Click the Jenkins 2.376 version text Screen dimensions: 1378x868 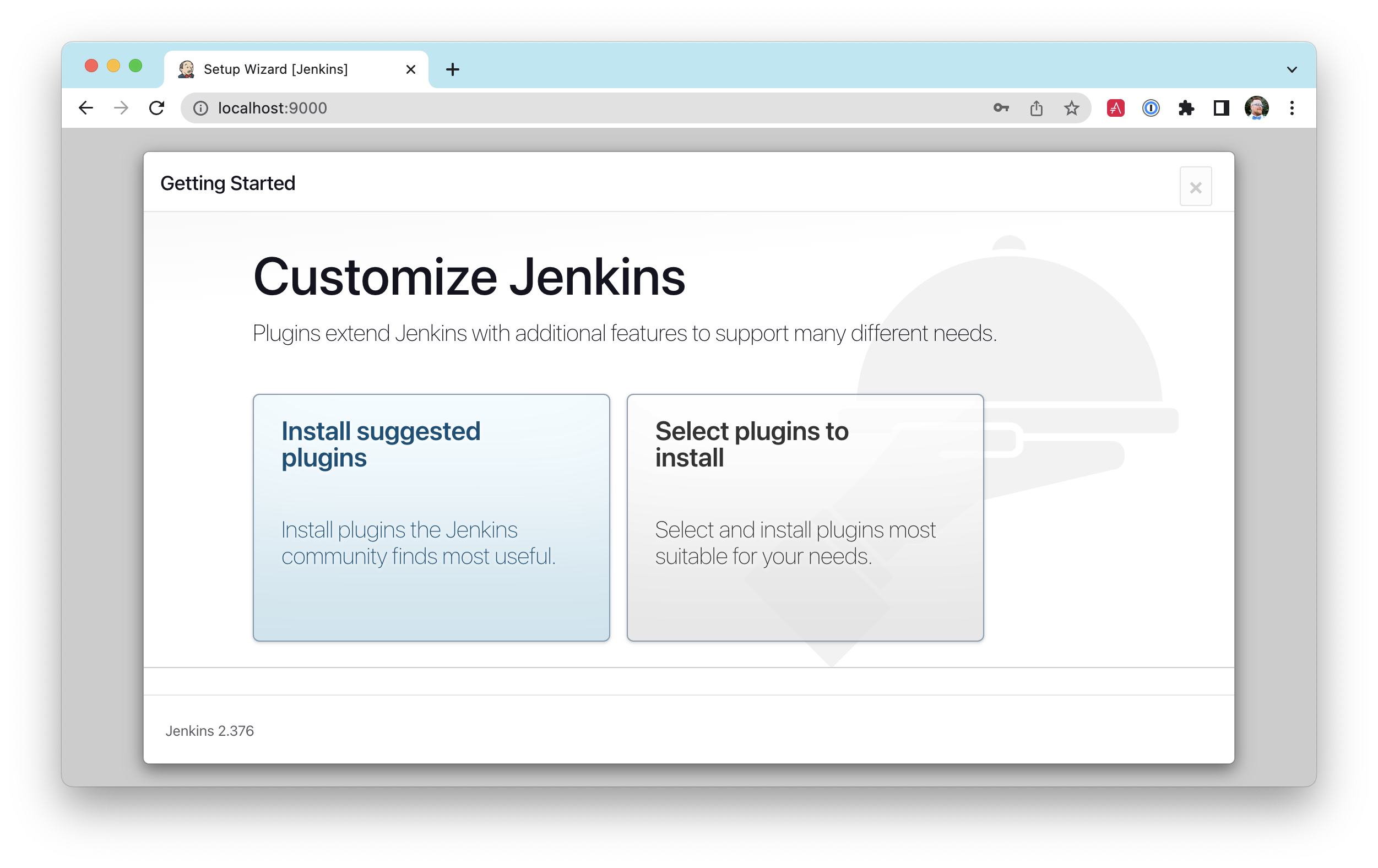(209, 730)
